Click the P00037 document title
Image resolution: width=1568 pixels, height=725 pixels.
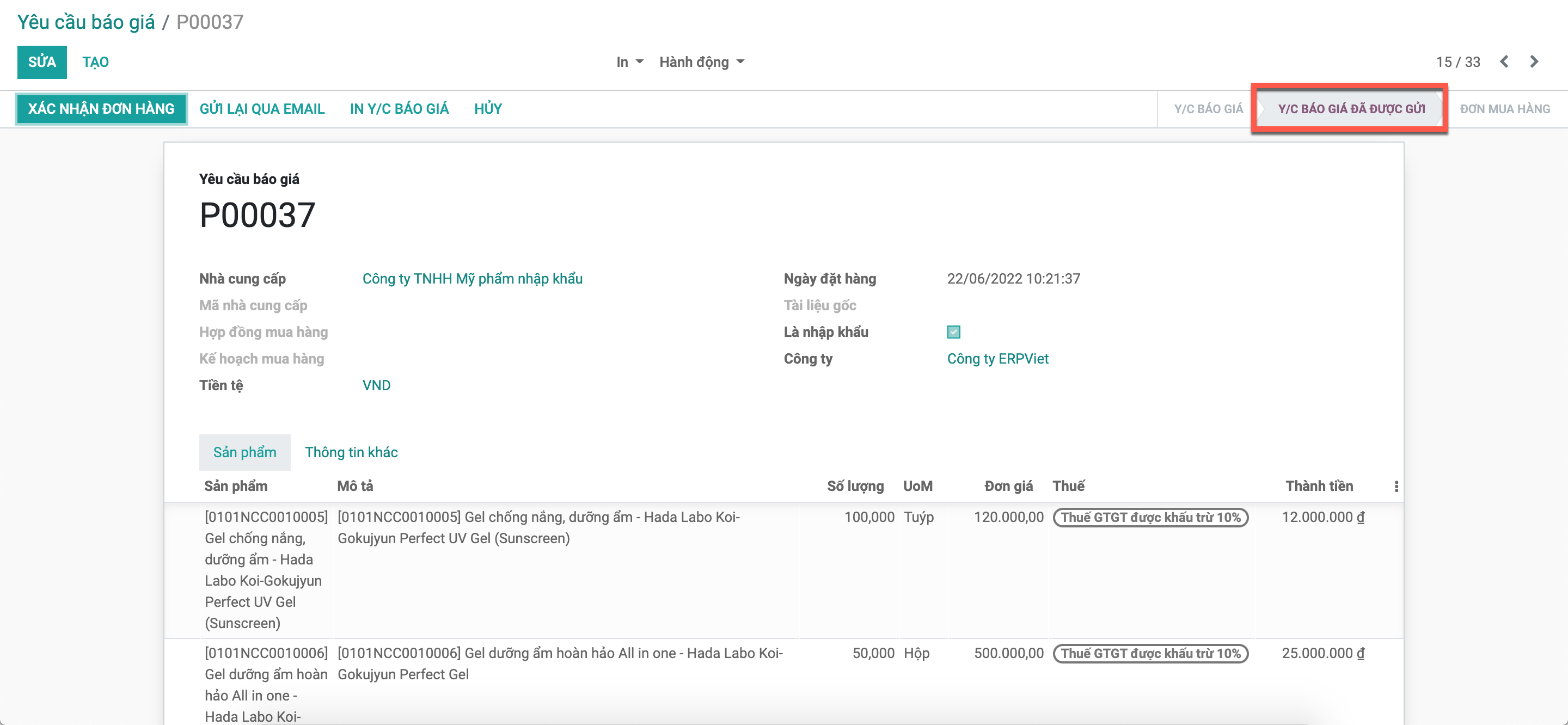point(257,215)
